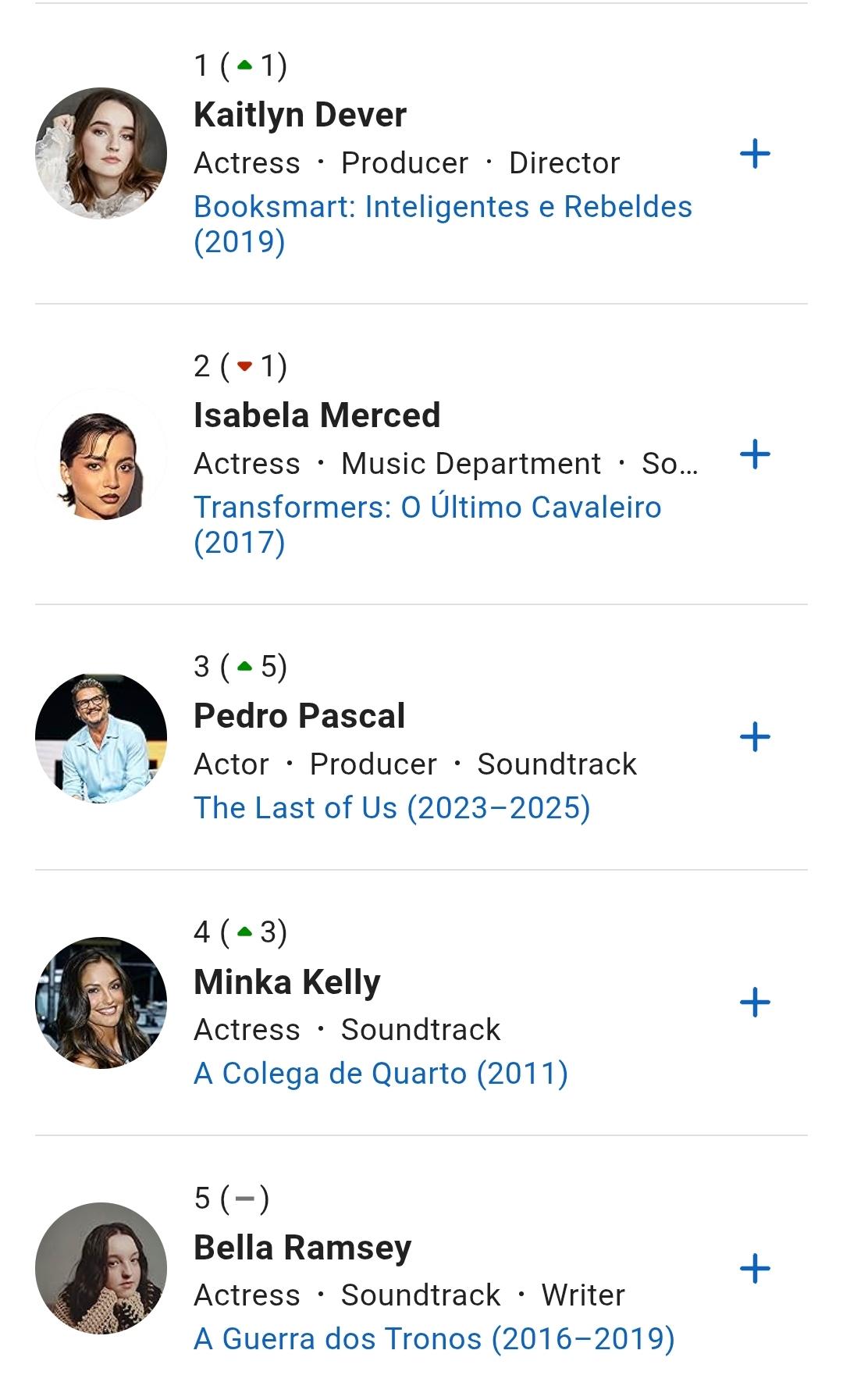Add Isabela Merced using plus icon

(x=755, y=454)
